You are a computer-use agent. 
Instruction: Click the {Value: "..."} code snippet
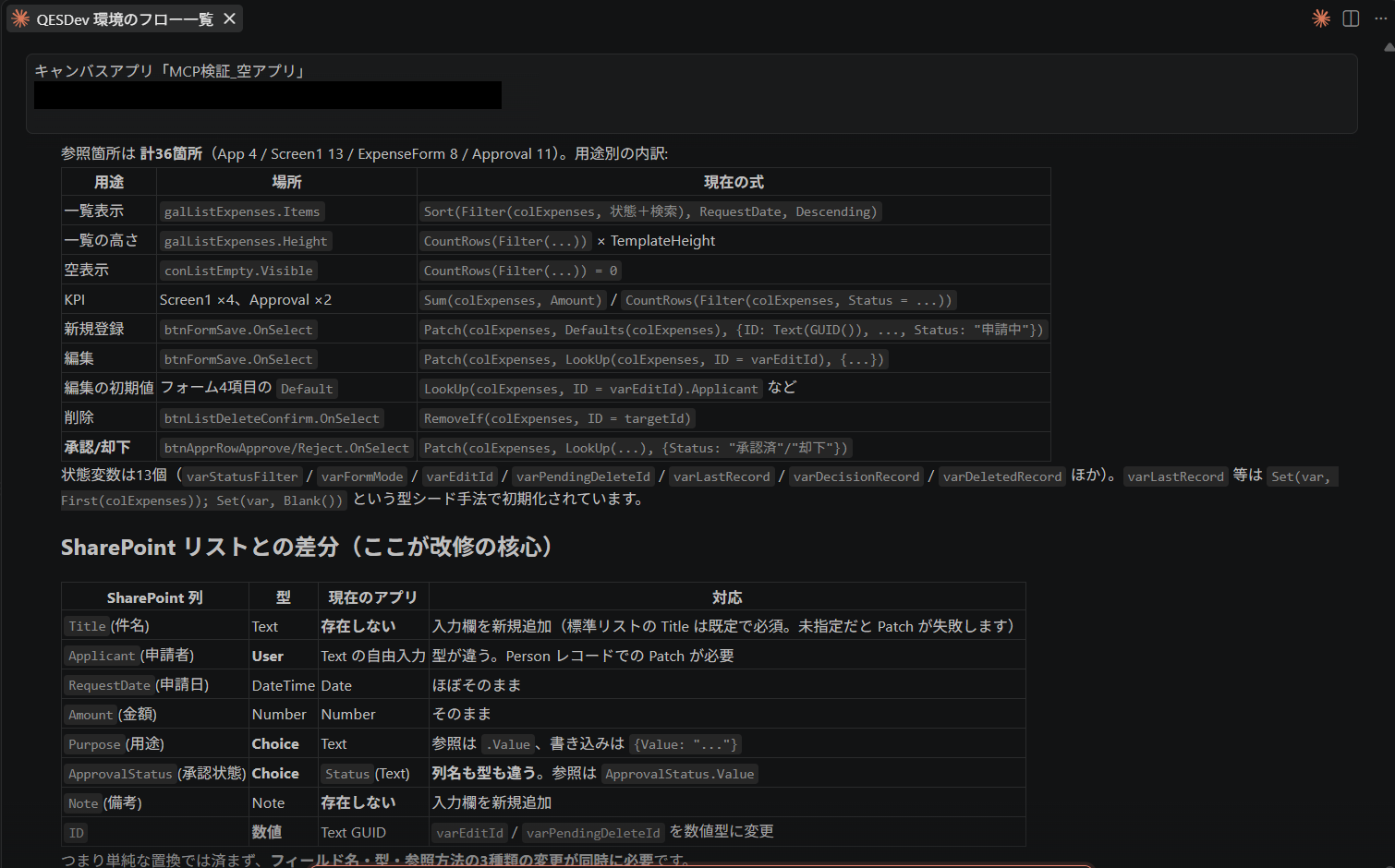click(685, 744)
